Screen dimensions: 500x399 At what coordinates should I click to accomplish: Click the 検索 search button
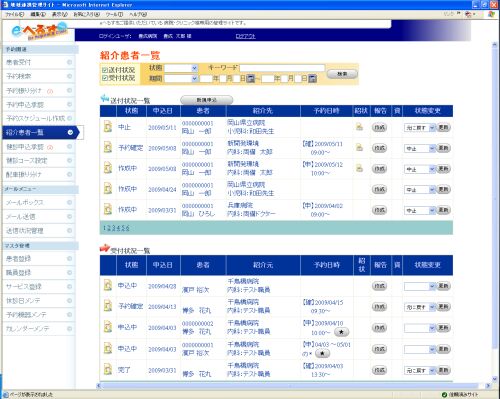coord(342,74)
